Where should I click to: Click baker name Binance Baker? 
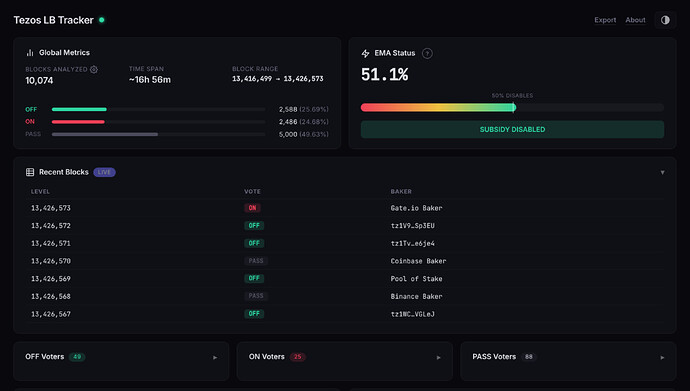[x=416, y=296]
